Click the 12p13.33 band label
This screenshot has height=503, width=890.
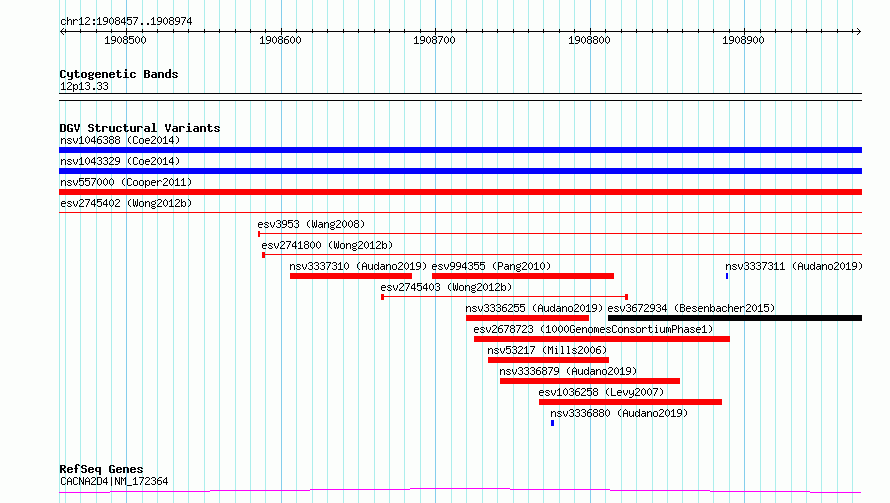tap(84, 86)
